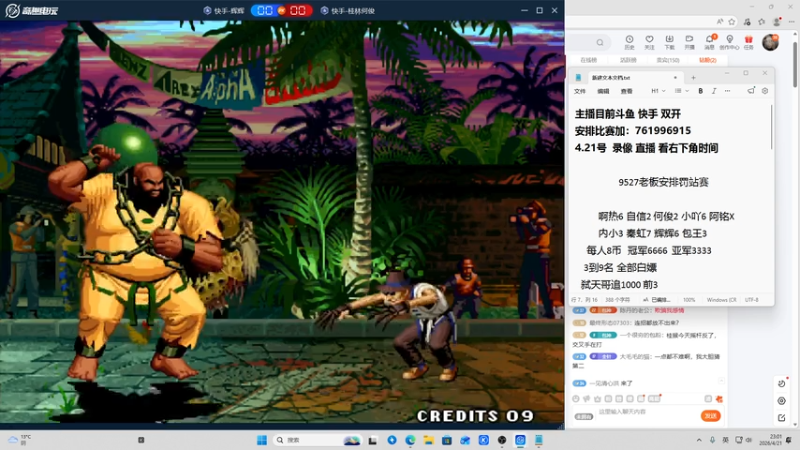
Task: Click taskbar search box 搜索
Action: point(318,440)
